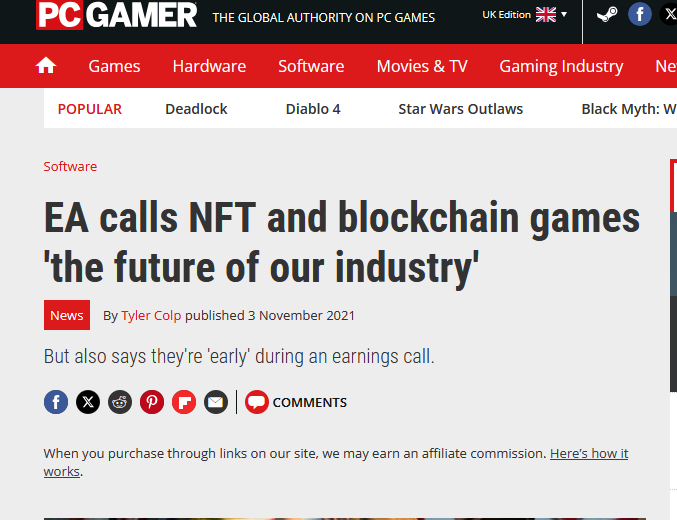Jump to the article comments
Screen dimensions: 677x520
coord(297,402)
